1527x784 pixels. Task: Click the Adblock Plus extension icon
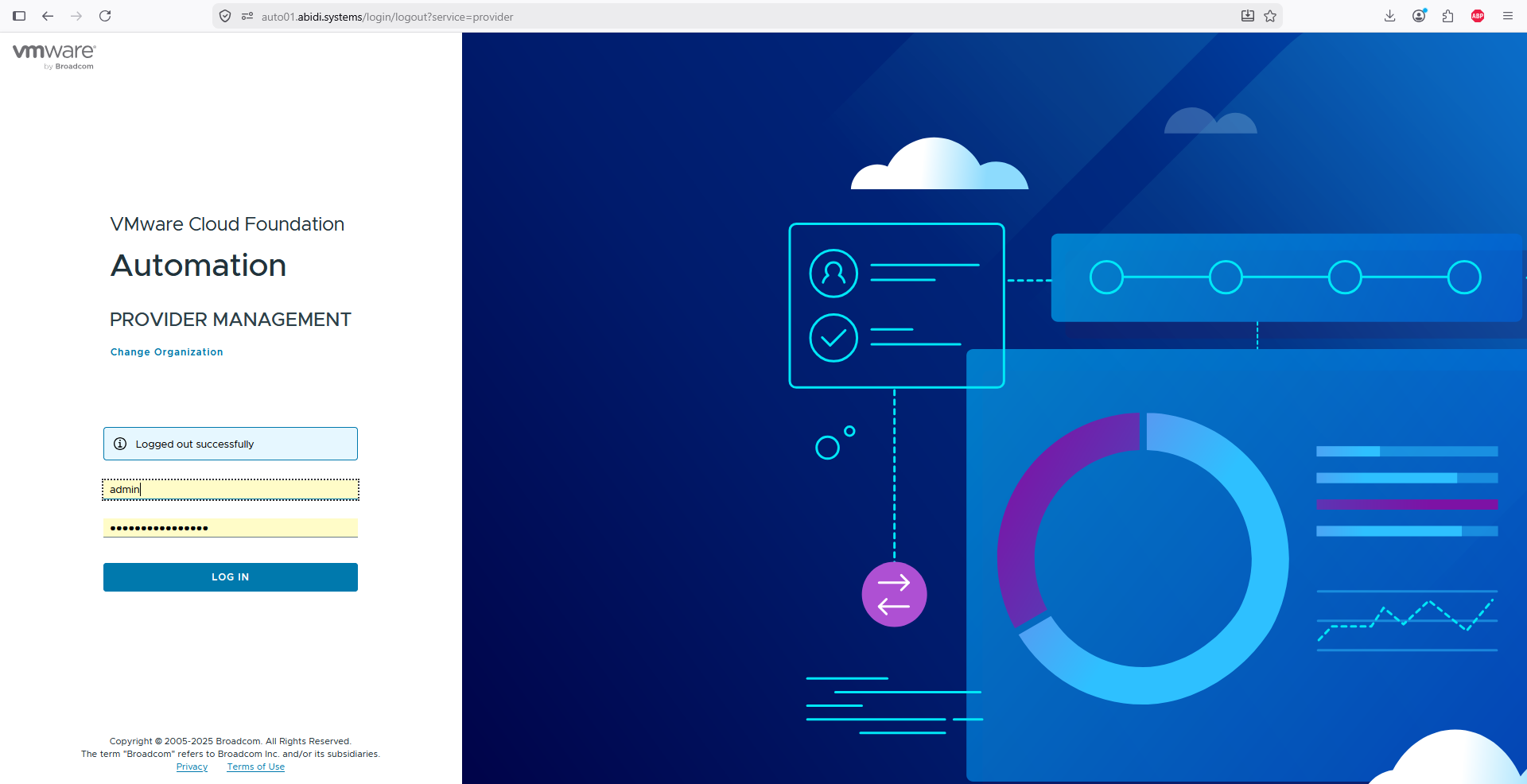pyautogui.click(x=1478, y=16)
